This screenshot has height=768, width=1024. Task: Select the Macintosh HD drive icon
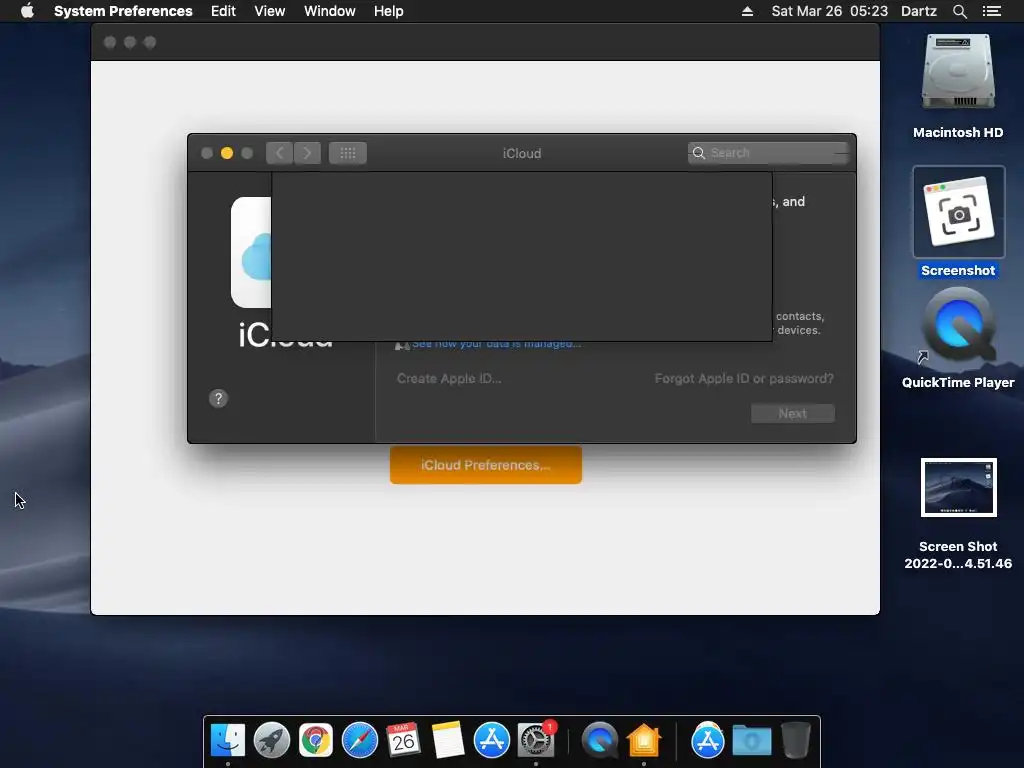[x=958, y=72]
